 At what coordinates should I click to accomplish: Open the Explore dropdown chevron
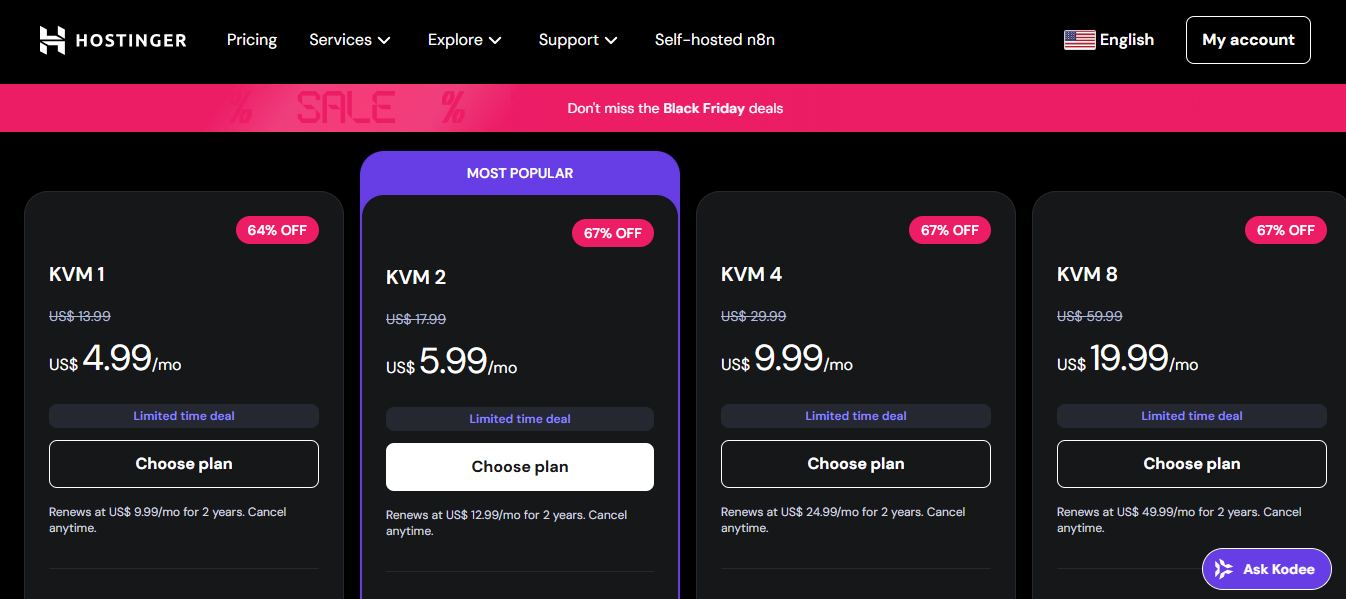pyautogui.click(x=494, y=40)
